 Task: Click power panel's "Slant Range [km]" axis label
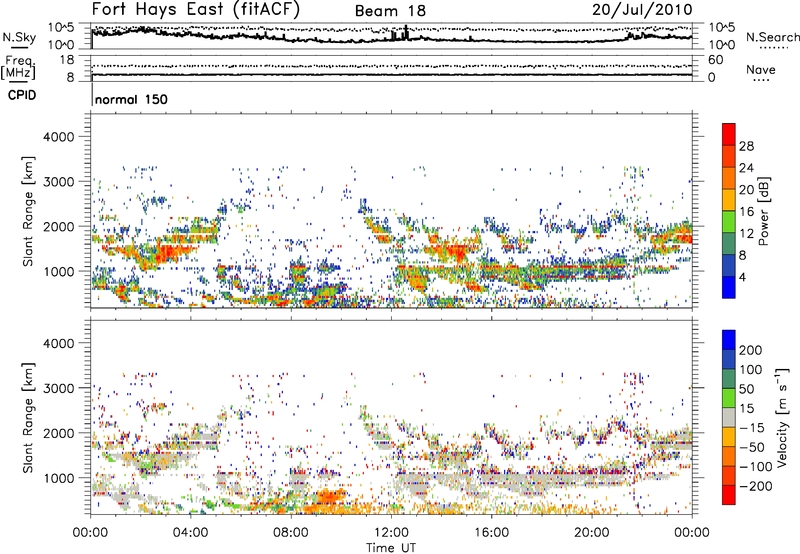[28, 211]
